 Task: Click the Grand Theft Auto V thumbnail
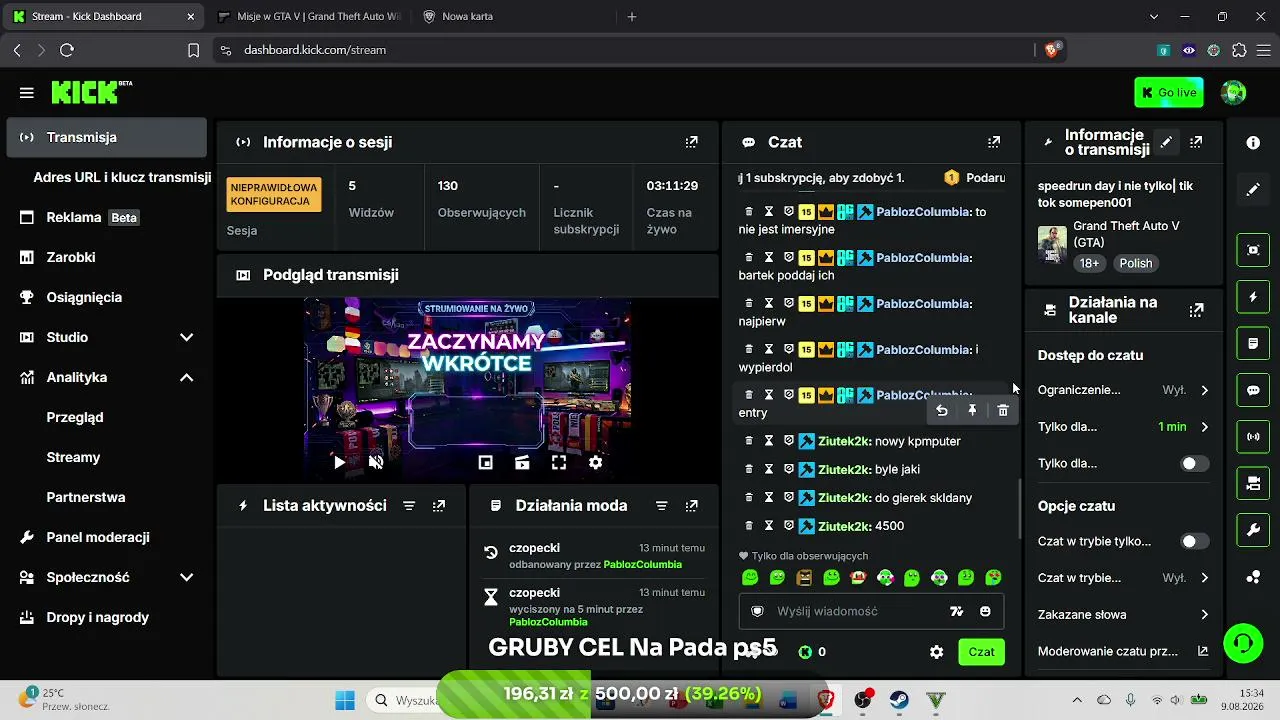(x=1052, y=245)
